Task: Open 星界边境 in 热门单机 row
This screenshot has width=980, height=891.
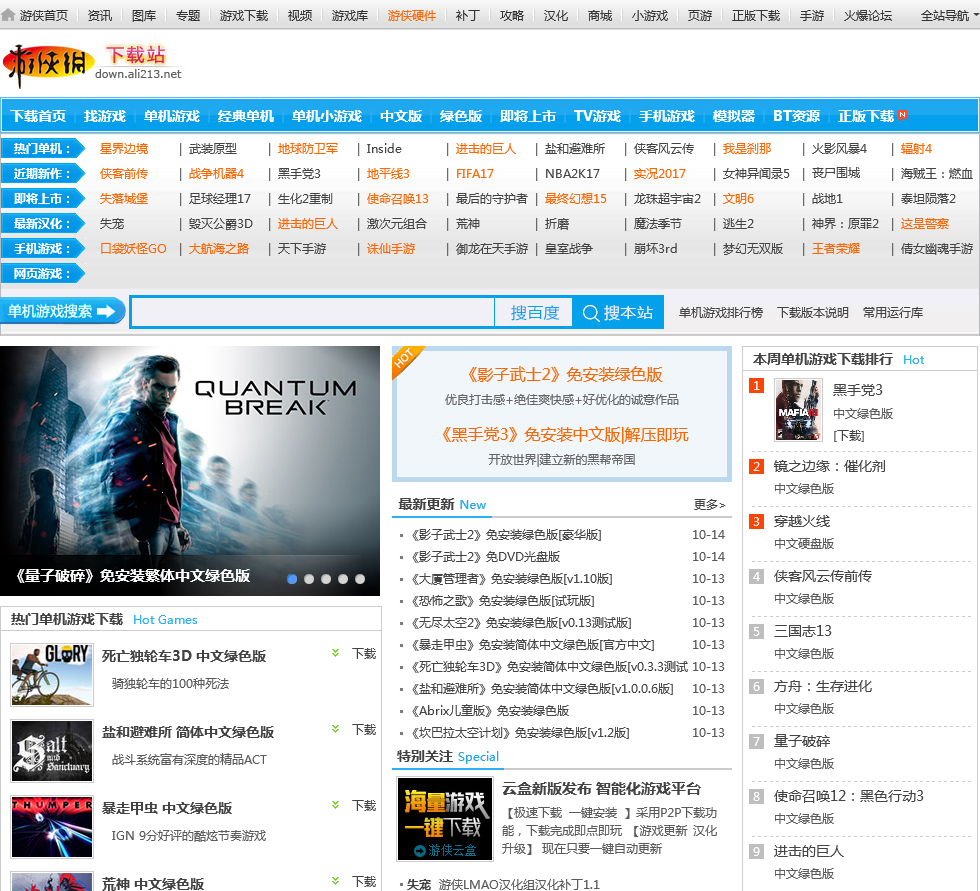Action: click(x=124, y=149)
